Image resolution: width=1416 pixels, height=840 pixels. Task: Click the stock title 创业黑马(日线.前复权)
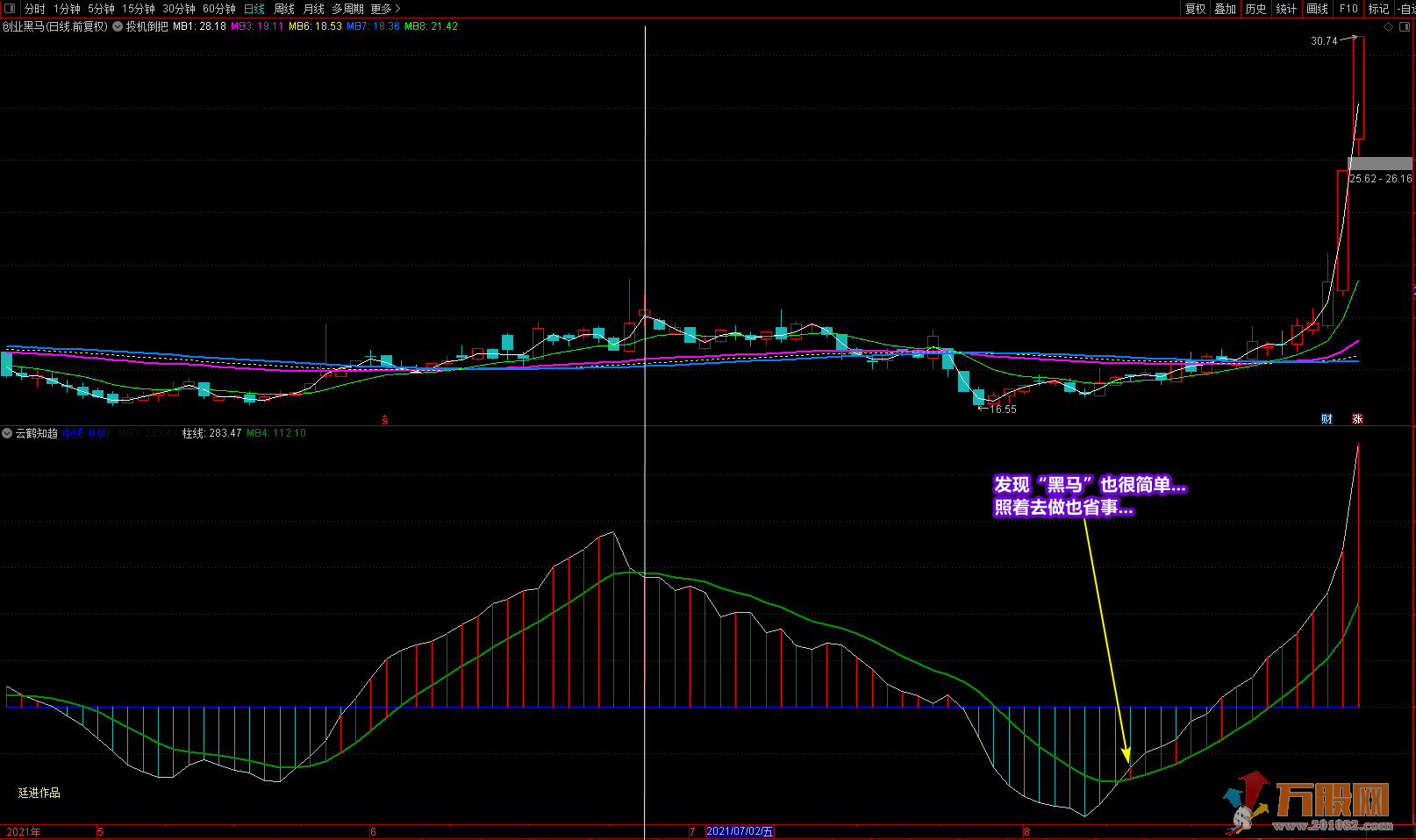[x=55, y=26]
